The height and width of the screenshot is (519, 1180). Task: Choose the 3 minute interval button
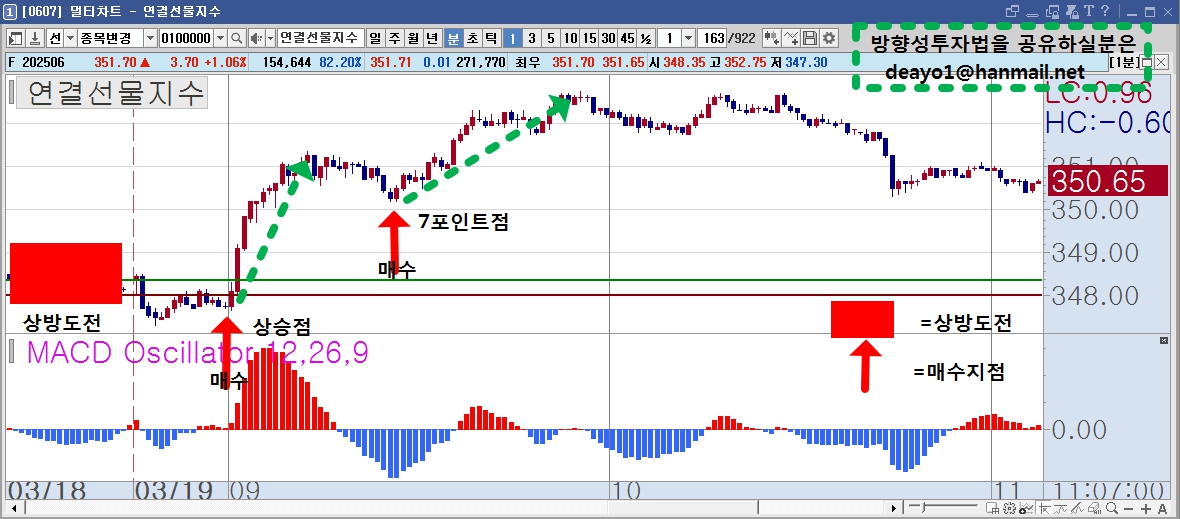[x=532, y=38]
